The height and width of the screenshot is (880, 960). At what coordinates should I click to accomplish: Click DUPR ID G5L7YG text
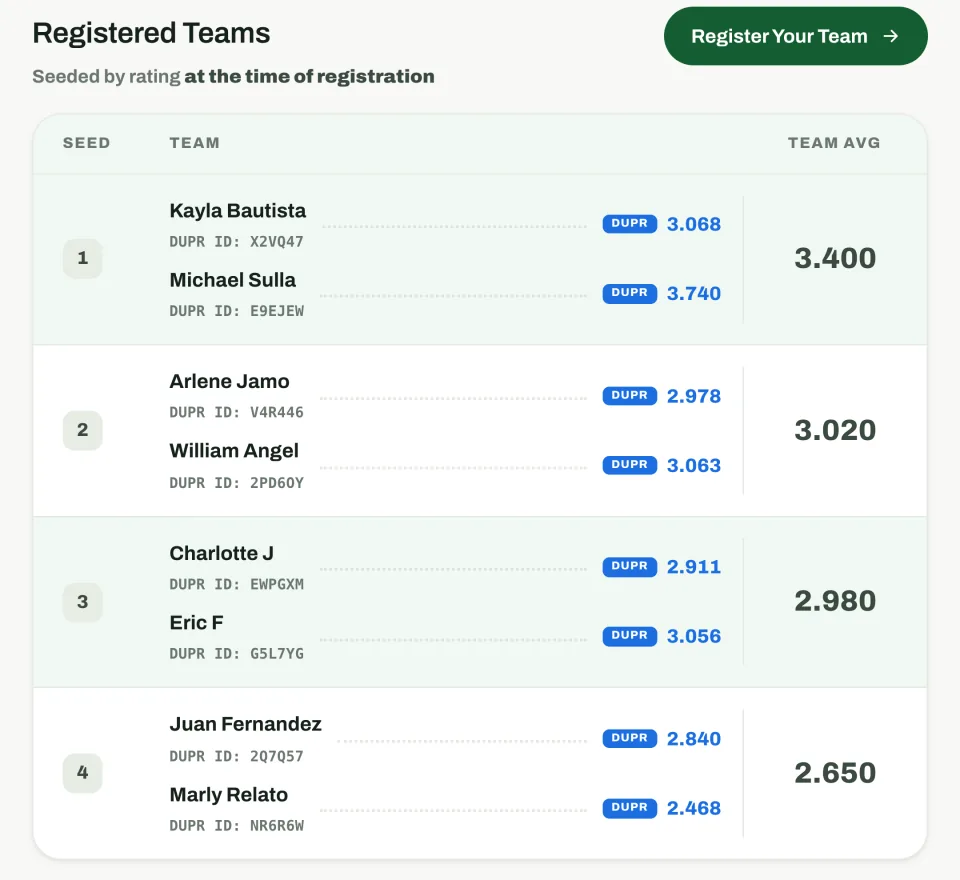pos(236,653)
